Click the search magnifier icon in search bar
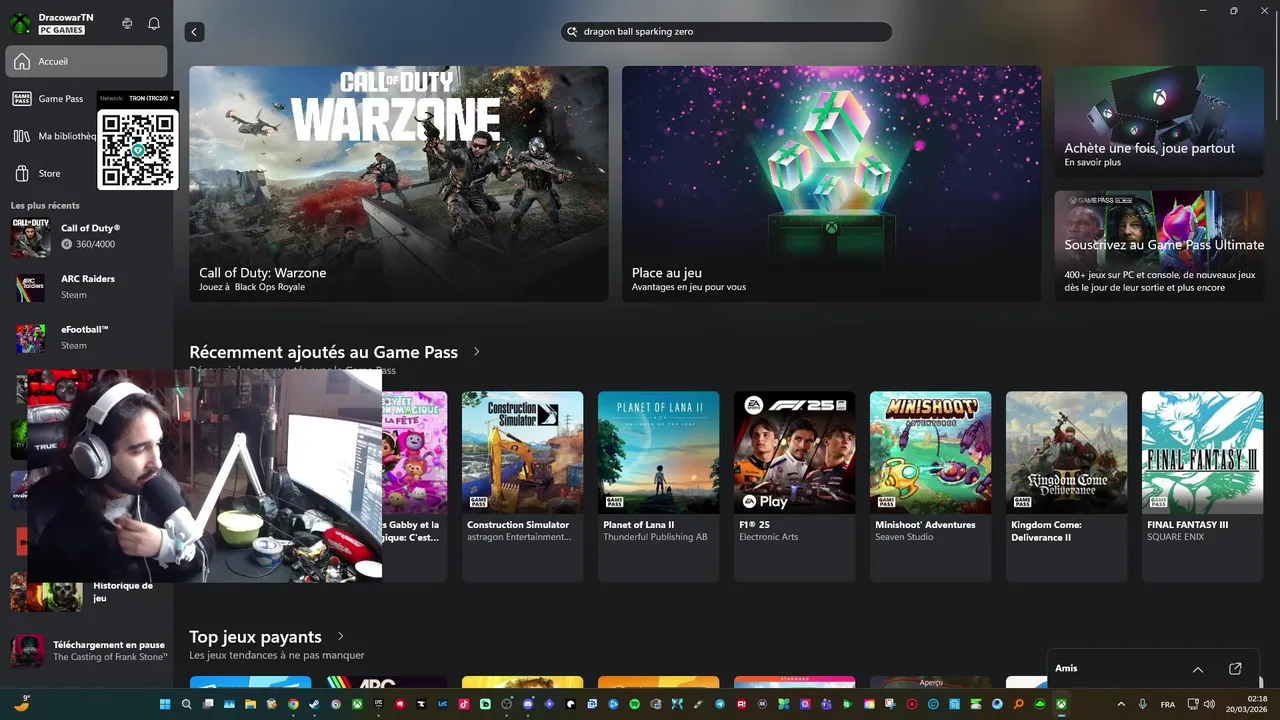This screenshot has height=720, width=1280. 573,32
